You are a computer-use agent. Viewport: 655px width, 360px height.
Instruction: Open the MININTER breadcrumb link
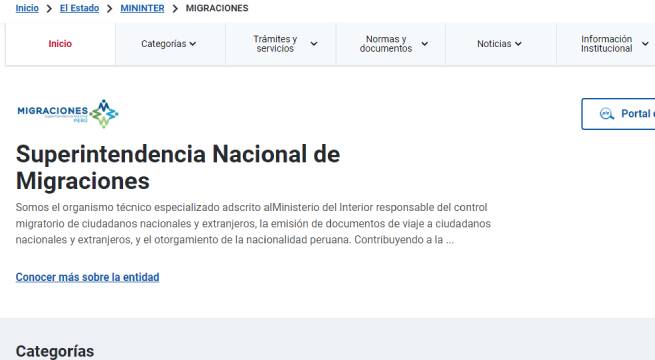pyautogui.click(x=142, y=8)
